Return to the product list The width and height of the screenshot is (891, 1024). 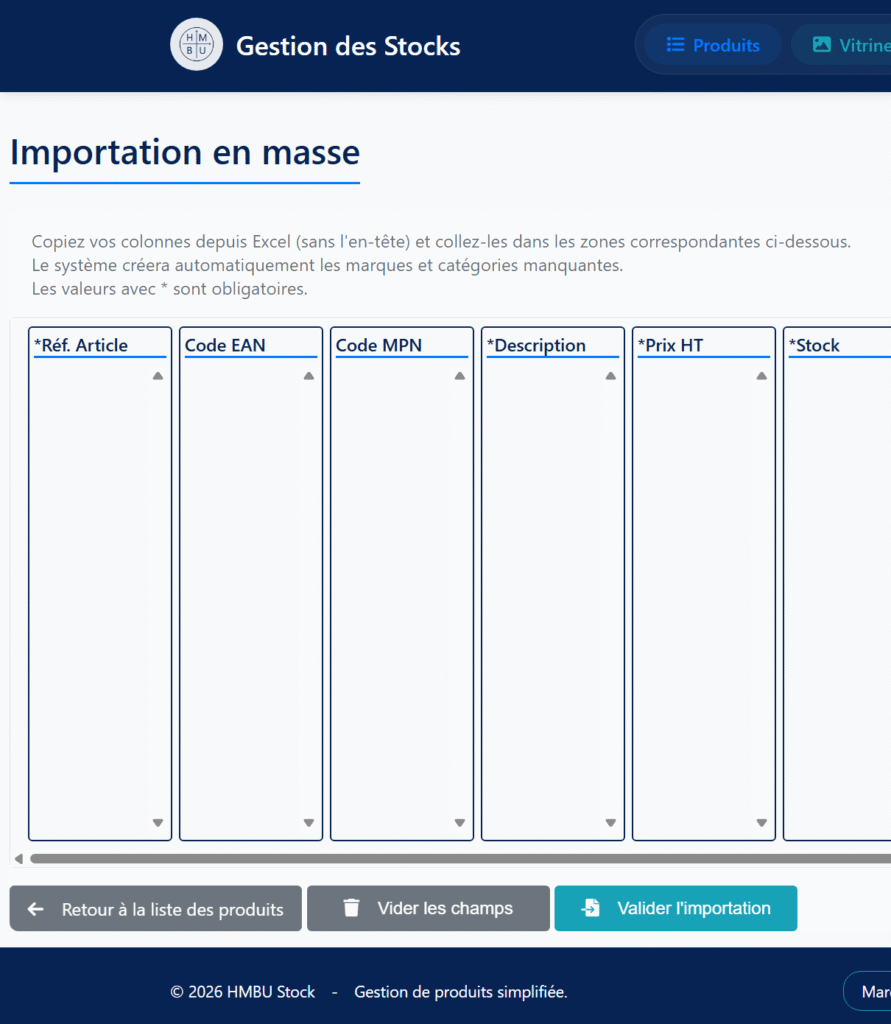coord(155,909)
